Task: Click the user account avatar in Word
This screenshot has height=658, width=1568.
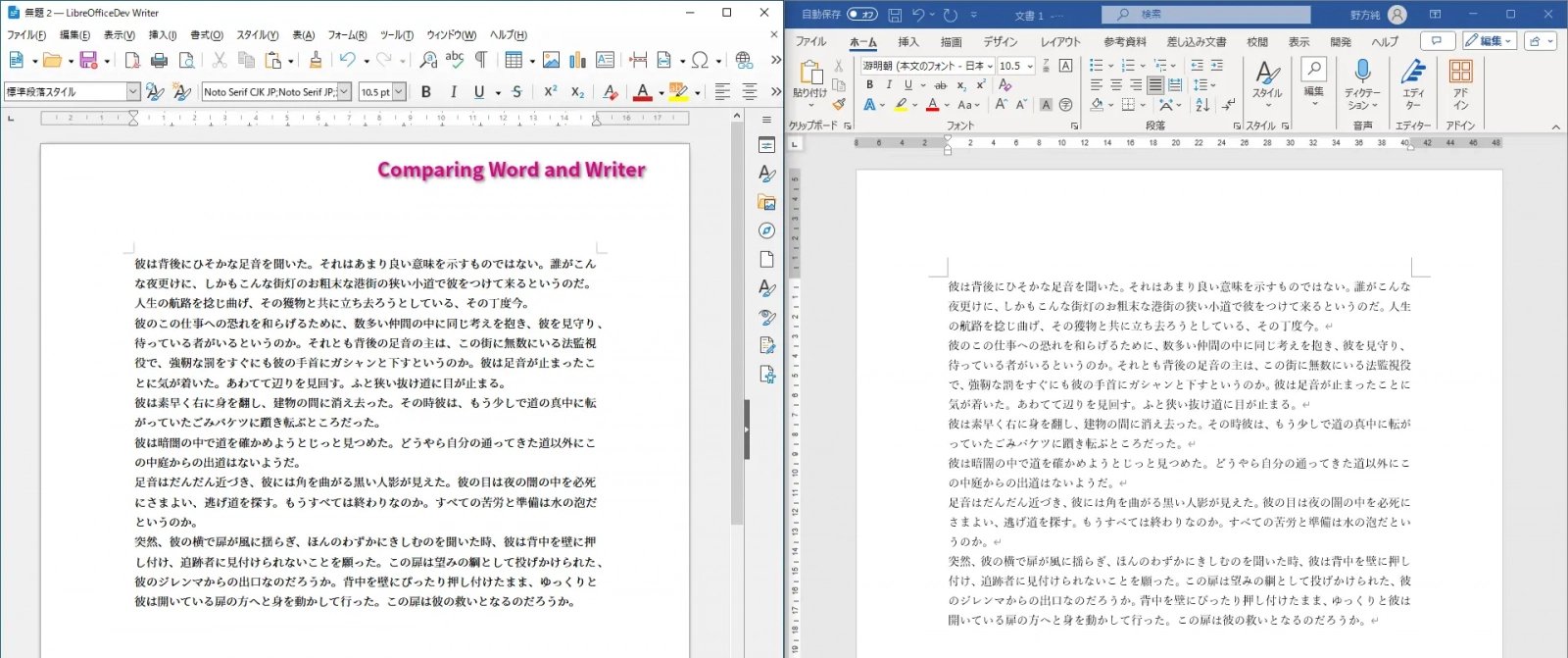Action: (x=1397, y=15)
